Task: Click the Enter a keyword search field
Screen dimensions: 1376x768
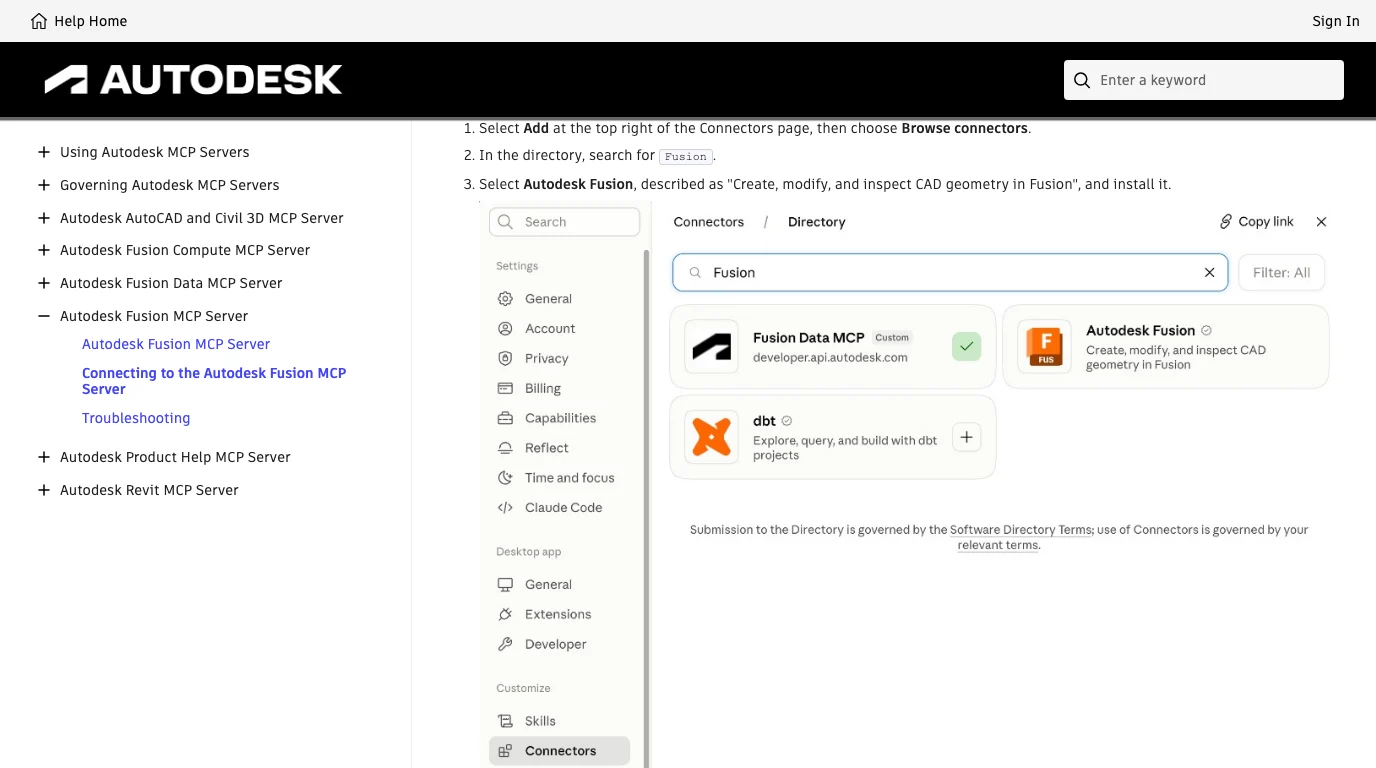Action: [1204, 80]
